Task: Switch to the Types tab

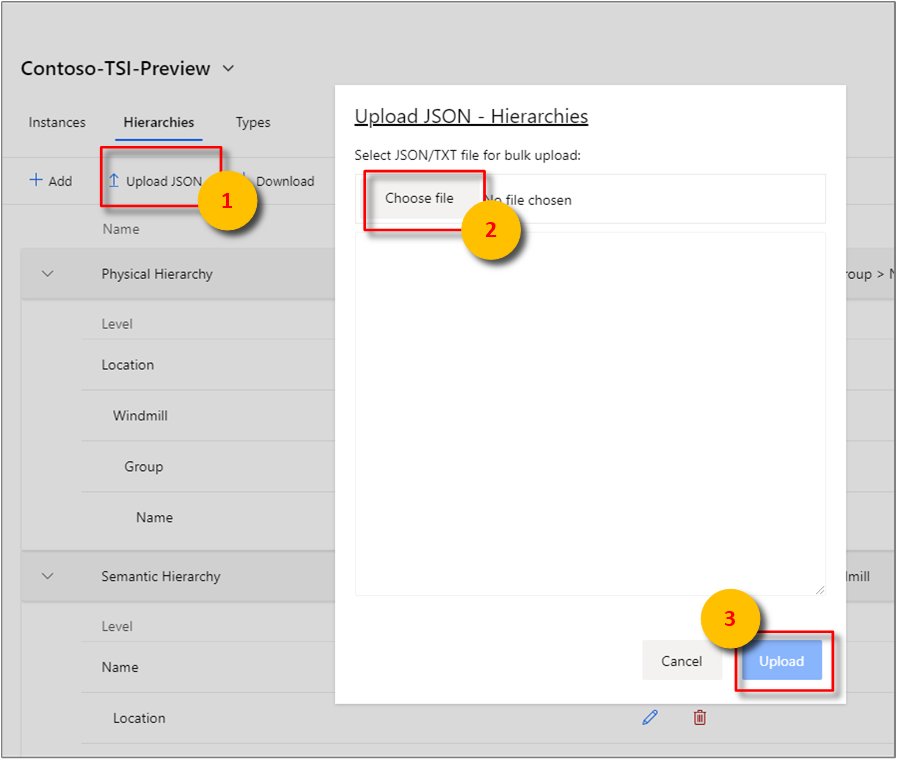Action: [x=252, y=122]
